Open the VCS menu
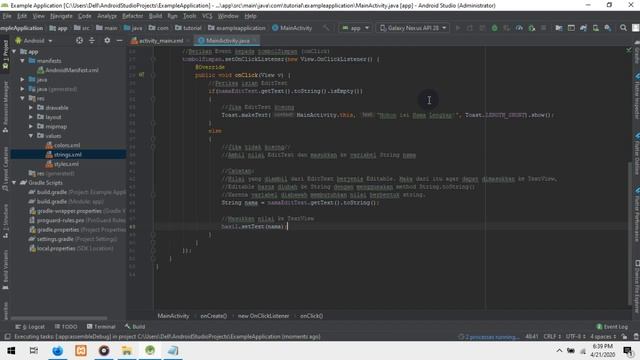 click(207, 16)
